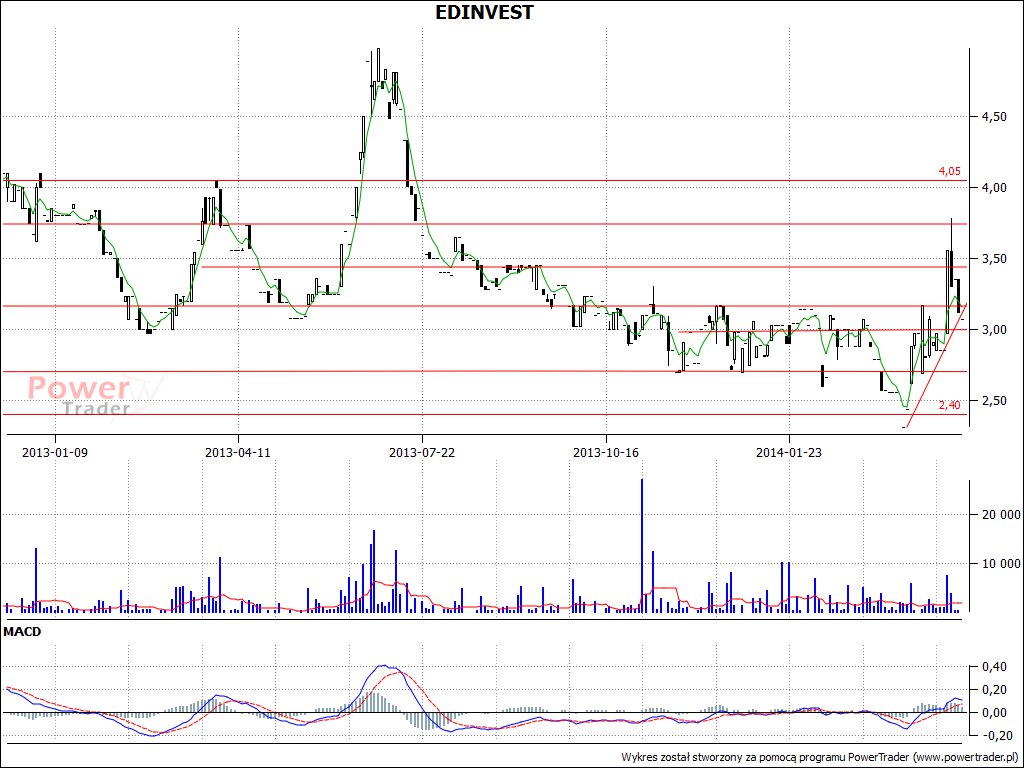Select the 2013-01-09 date label
This screenshot has width=1024, height=768.
click(x=54, y=452)
